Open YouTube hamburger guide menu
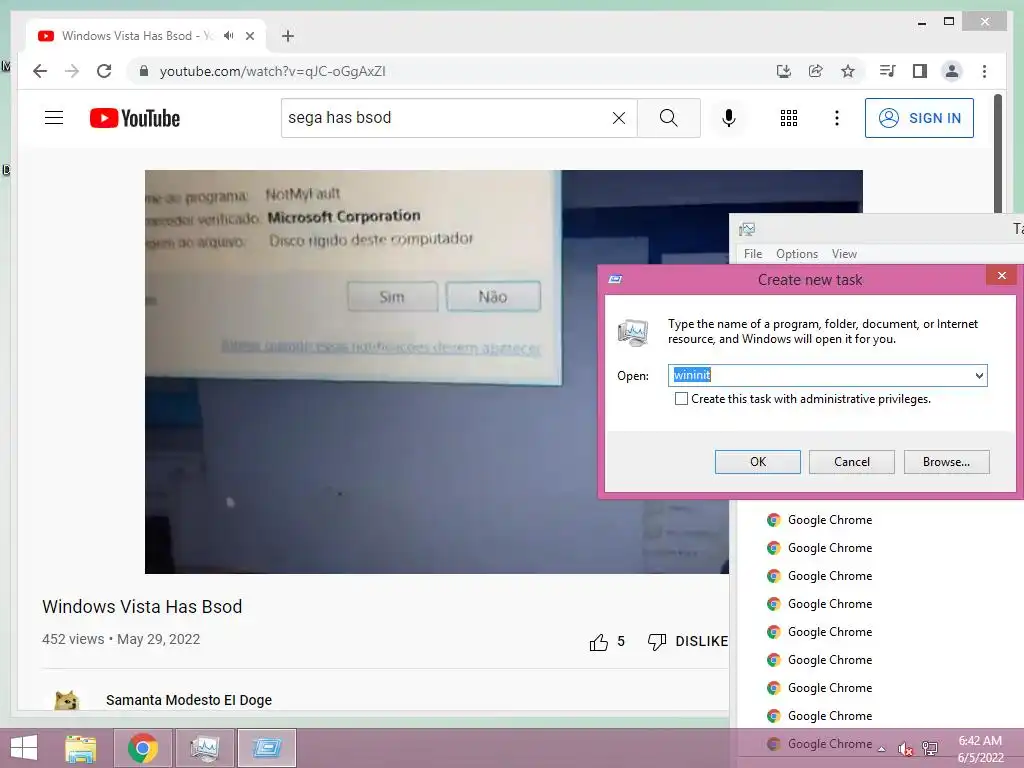1024x768 pixels. [54, 118]
